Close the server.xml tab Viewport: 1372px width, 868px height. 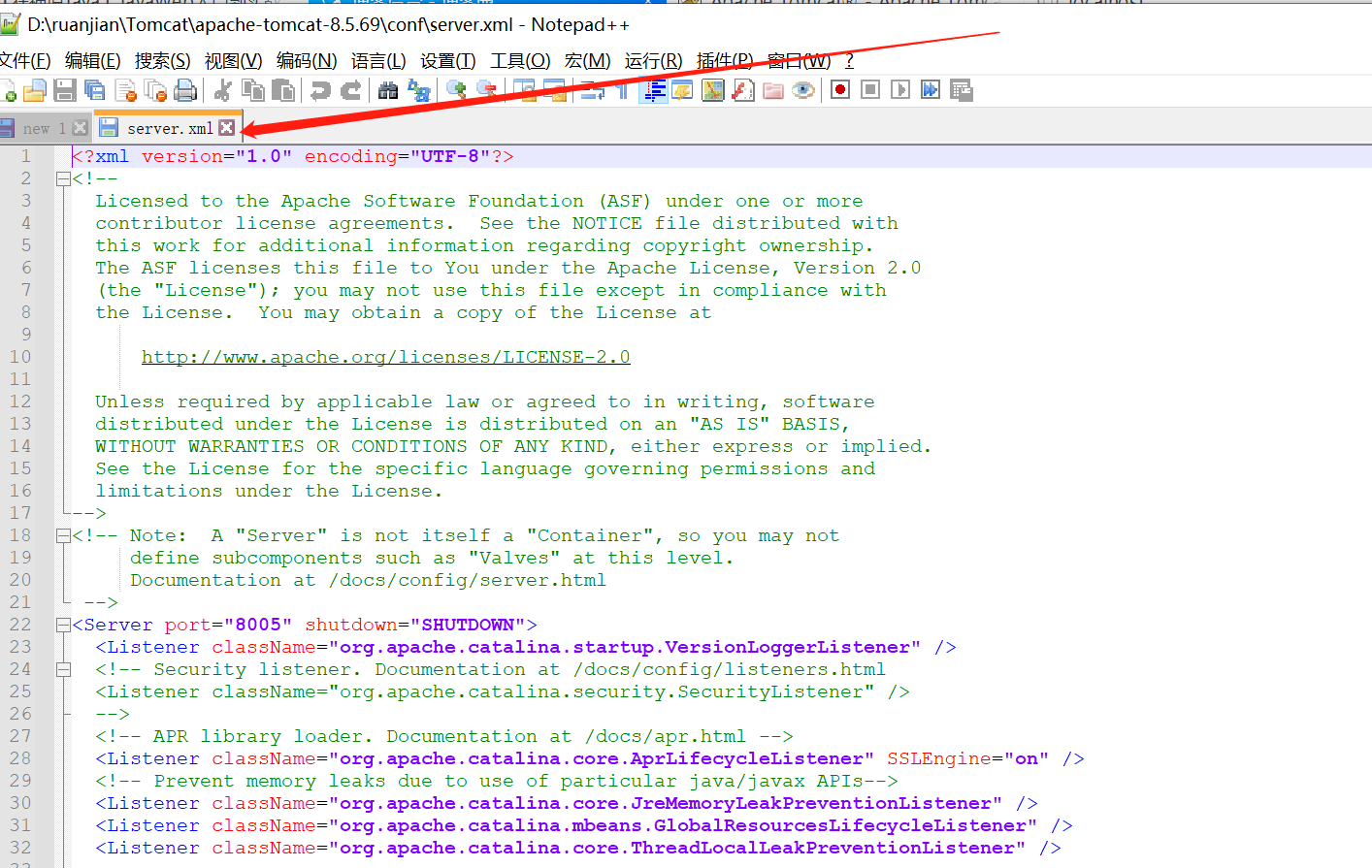click(227, 128)
